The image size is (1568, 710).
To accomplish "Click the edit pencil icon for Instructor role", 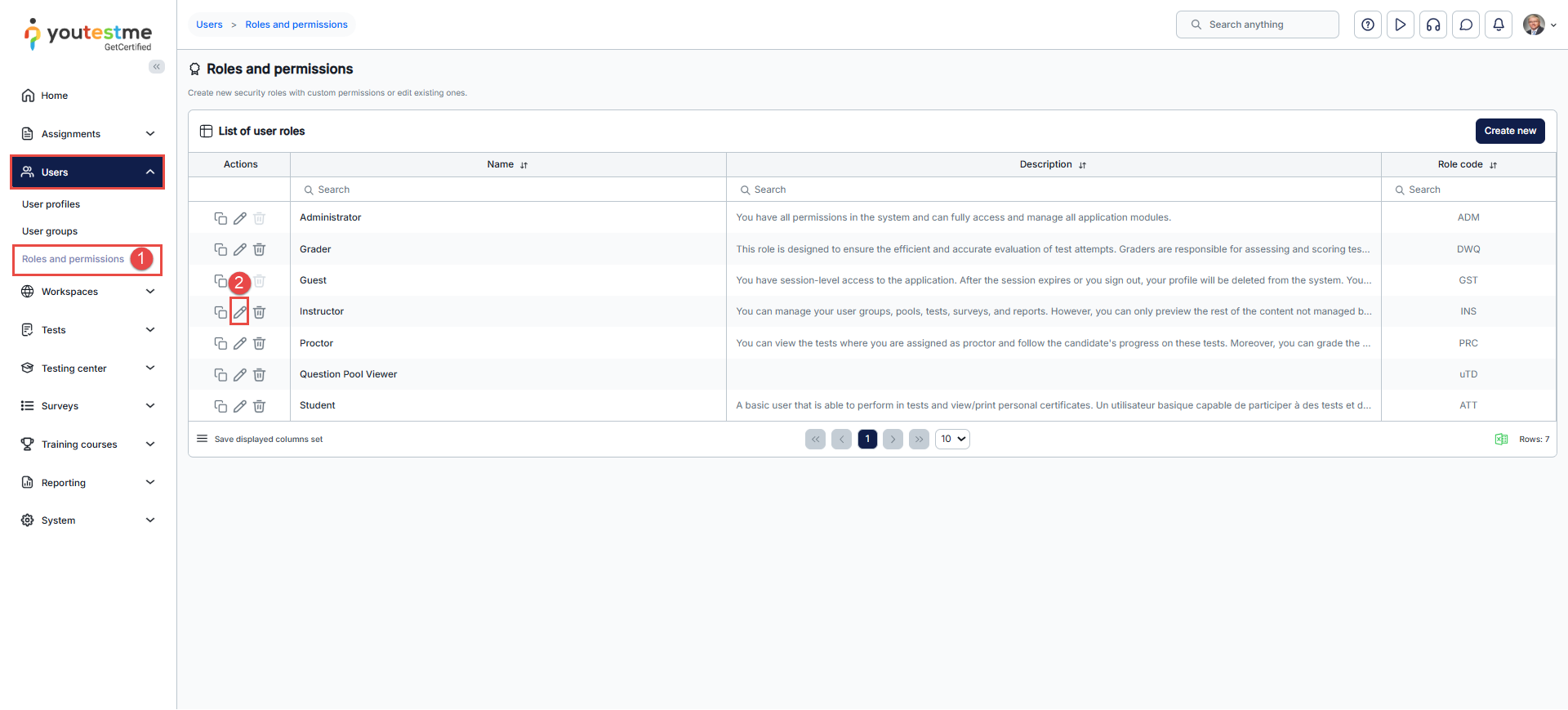I will coord(239,312).
